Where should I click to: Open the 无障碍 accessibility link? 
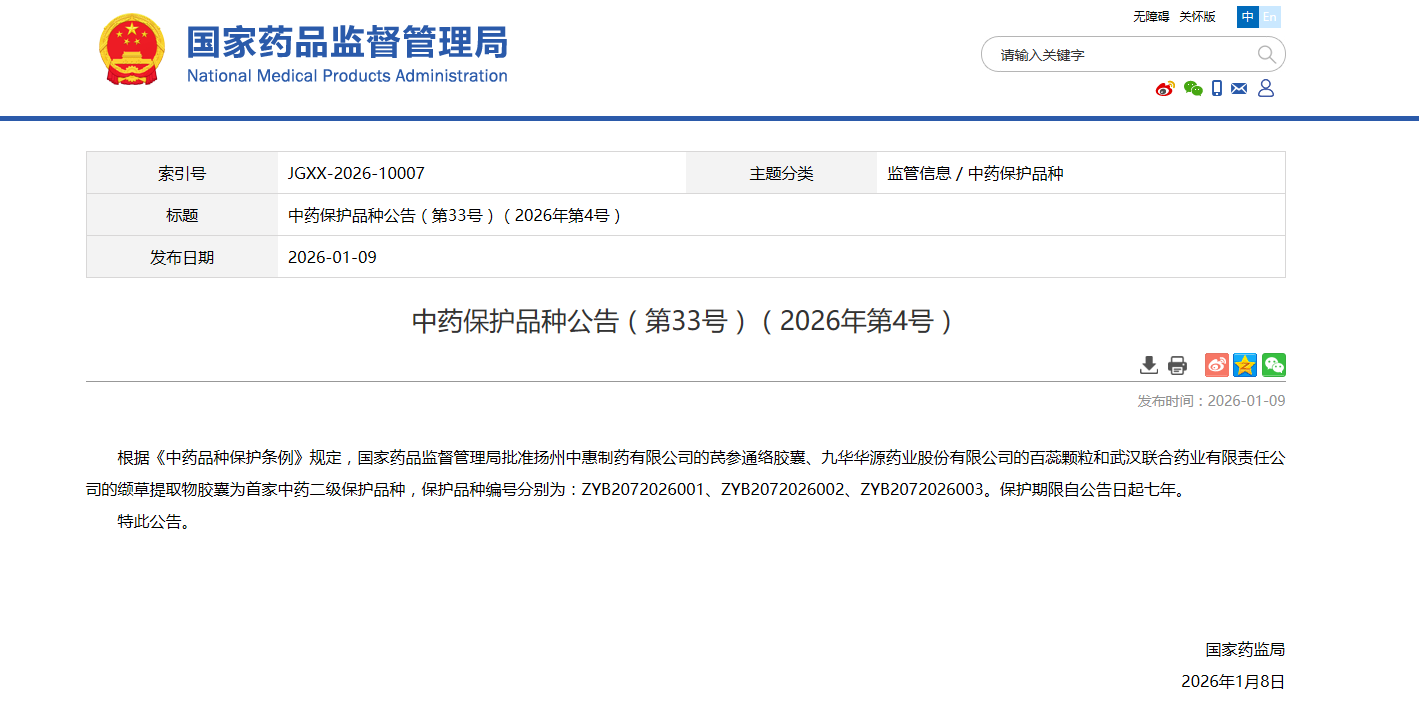click(1151, 17)
